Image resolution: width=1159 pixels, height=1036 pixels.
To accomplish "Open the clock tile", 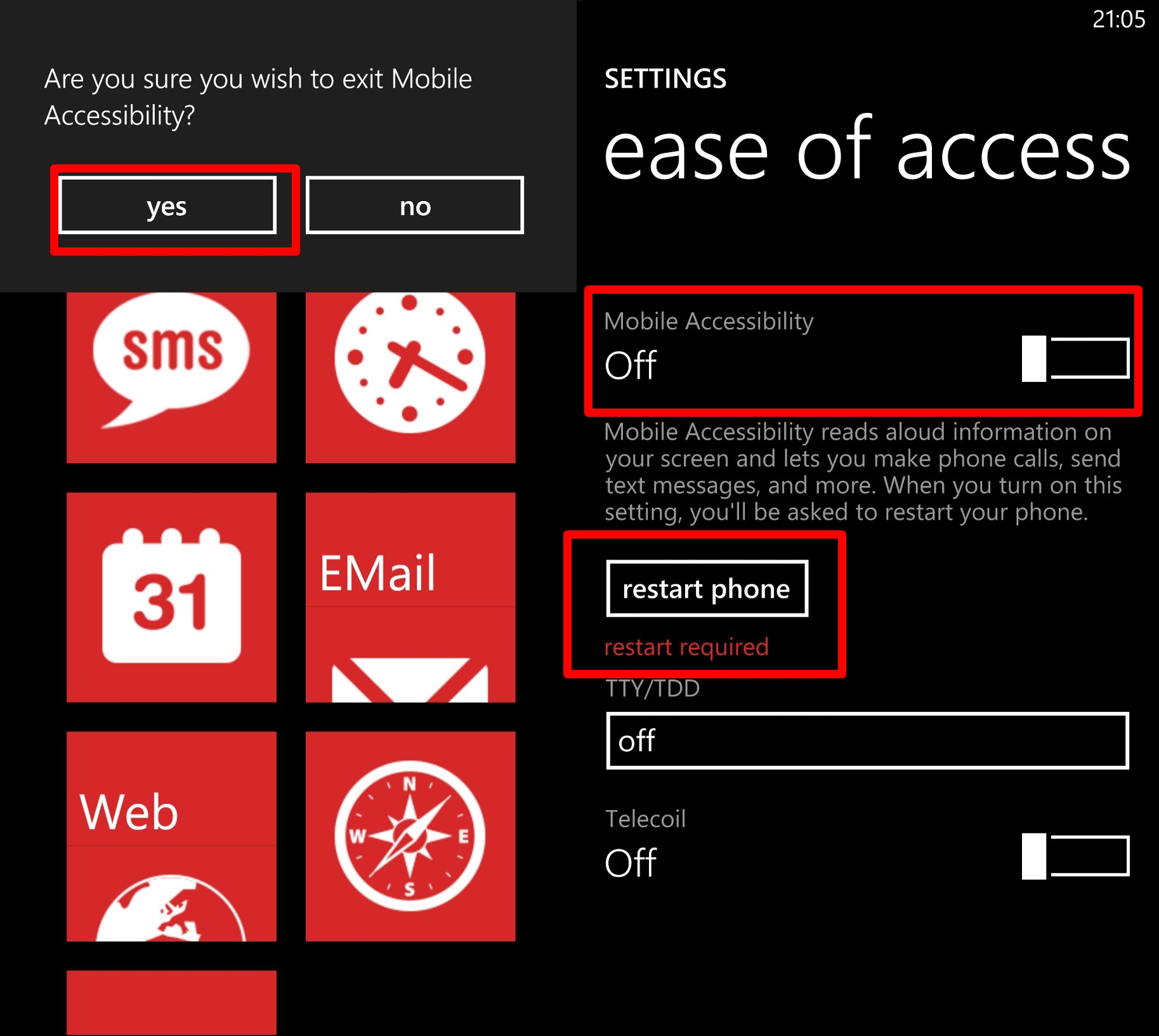I will click(x=410, y=377).
